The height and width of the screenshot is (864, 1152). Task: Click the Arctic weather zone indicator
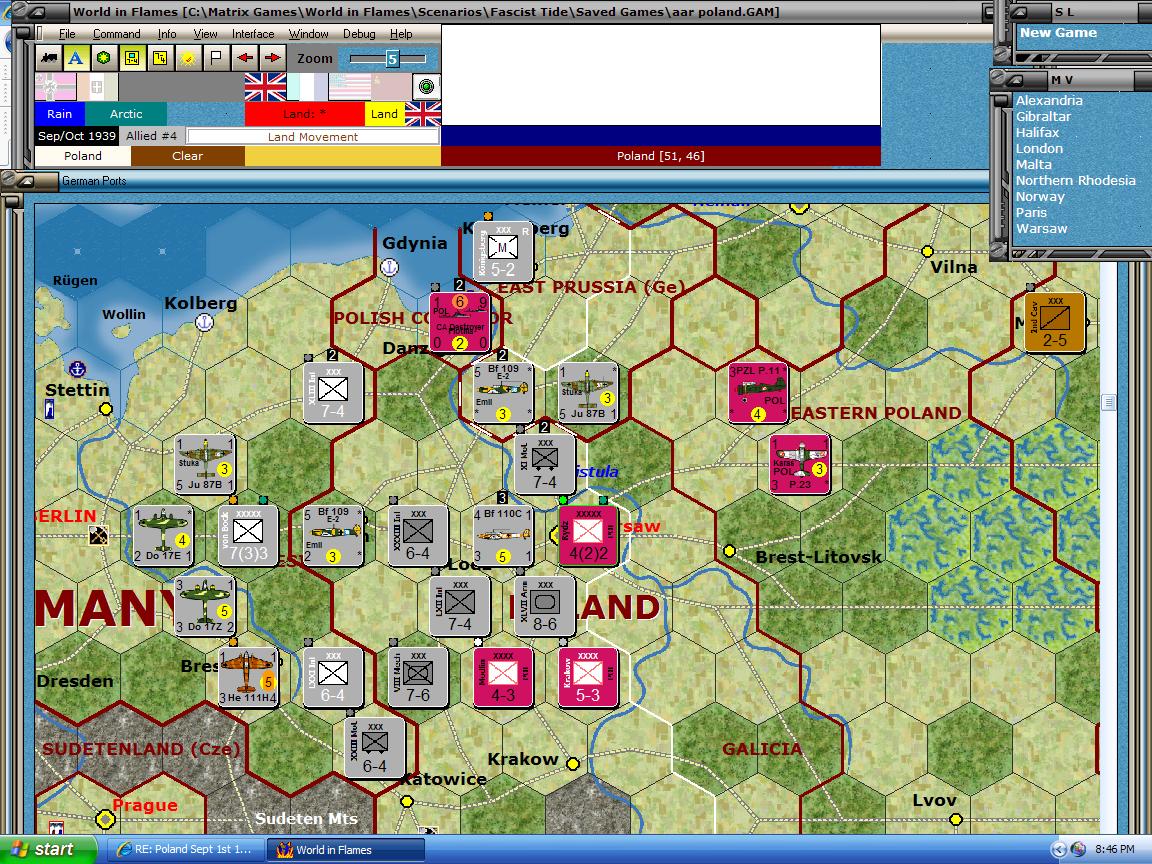pos(126,114)
